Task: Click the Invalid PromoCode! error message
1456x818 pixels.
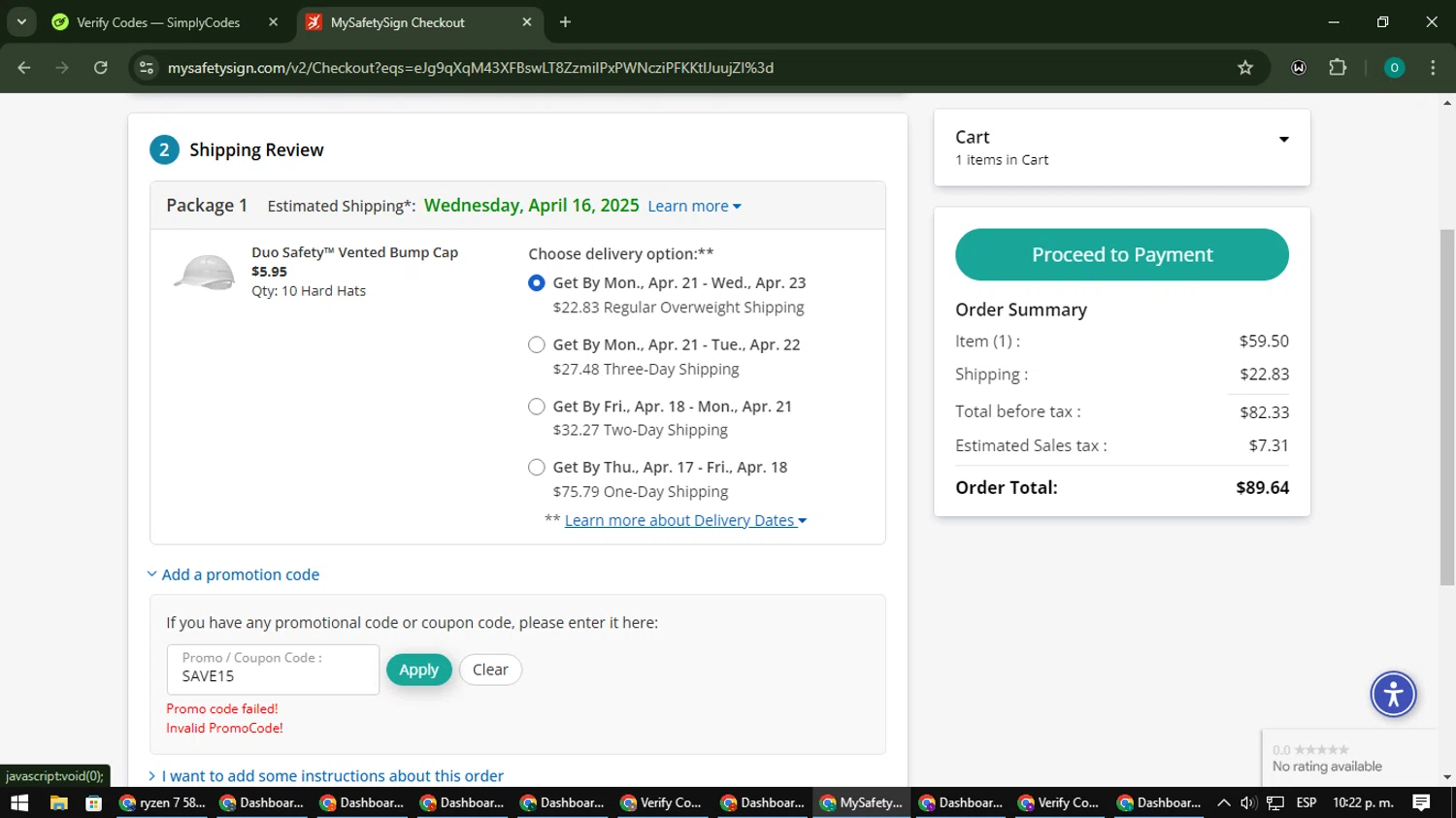Action: pos(224,728)
